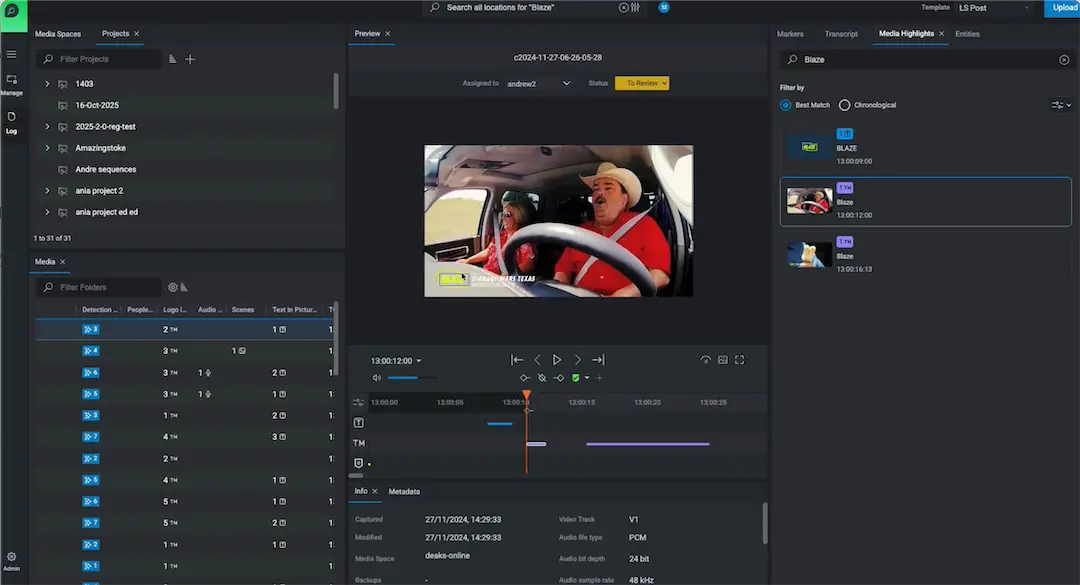Select the Best Match radio button
Image resolution: width=1080 pixels, height=585 pixels.
786,105
